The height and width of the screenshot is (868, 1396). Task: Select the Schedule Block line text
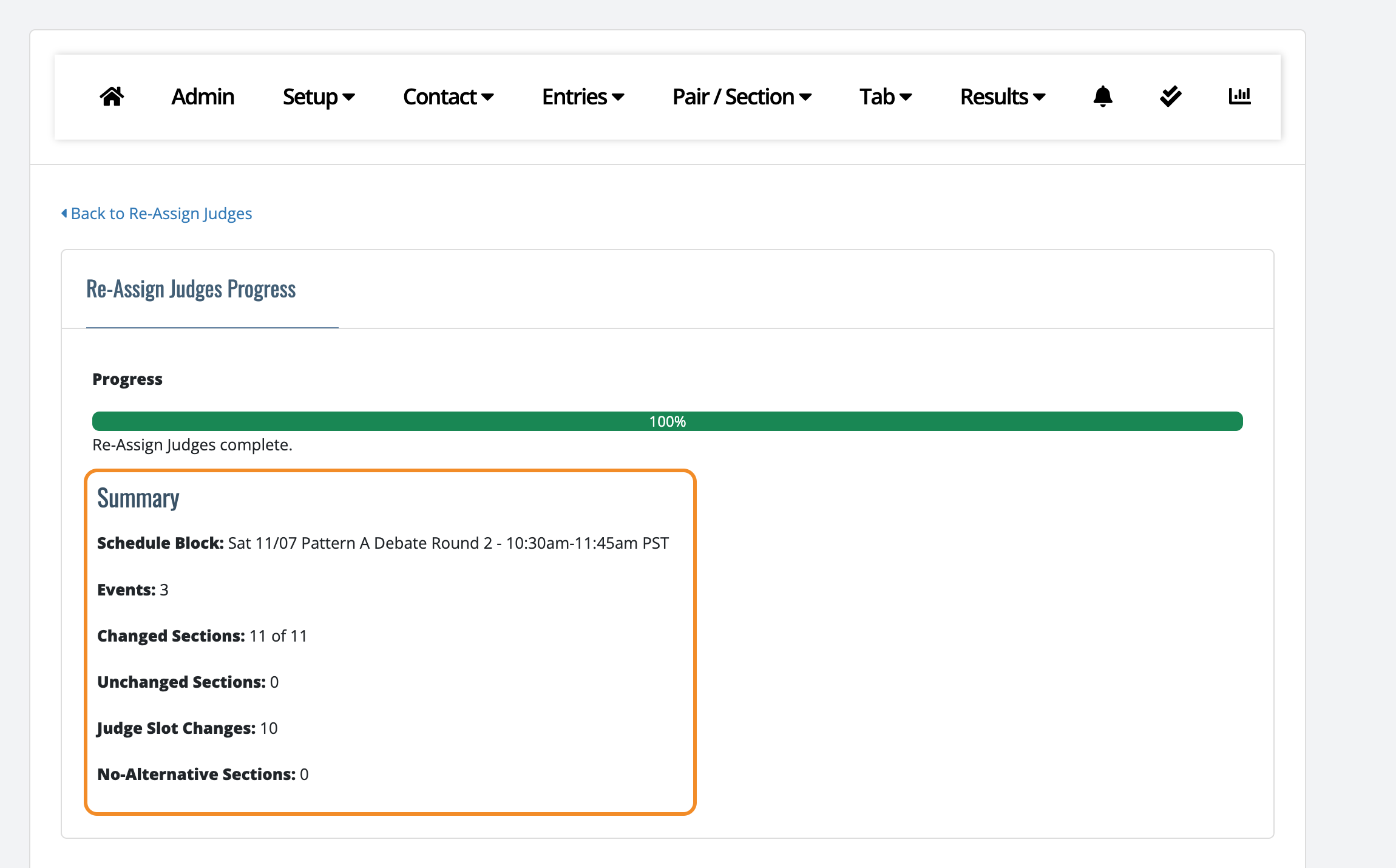click(x=383, y=543)
